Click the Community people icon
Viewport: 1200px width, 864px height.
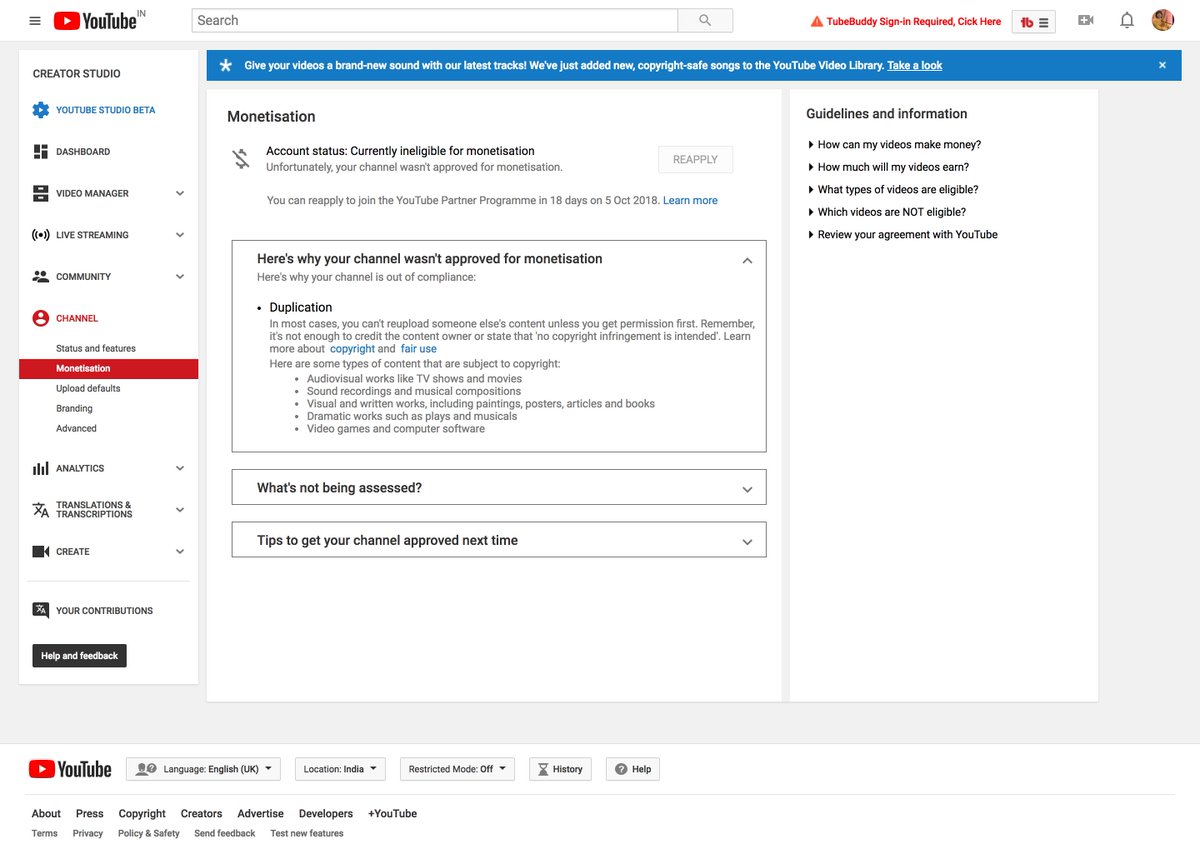tap(40, 277)
